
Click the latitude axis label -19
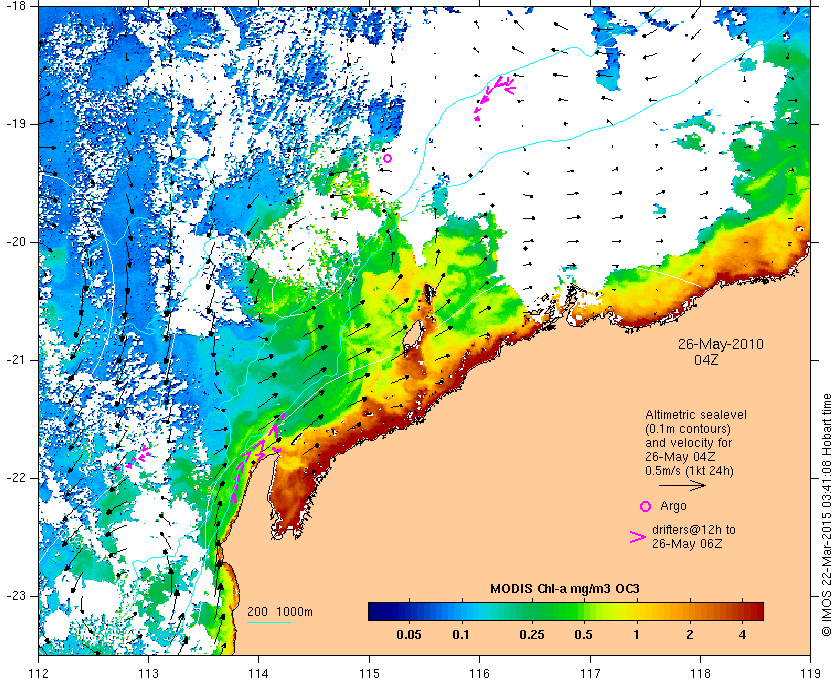pos(14,124)
